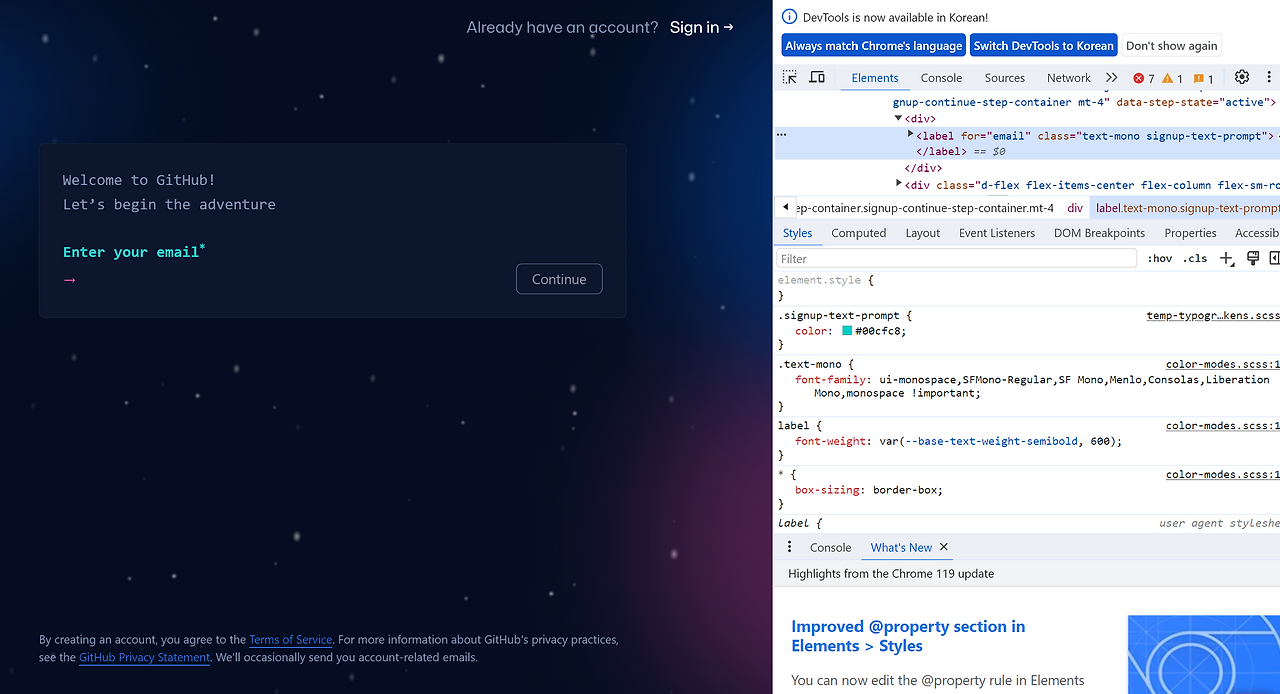Click the box-sizing border-box declaration

click(869, 490)
